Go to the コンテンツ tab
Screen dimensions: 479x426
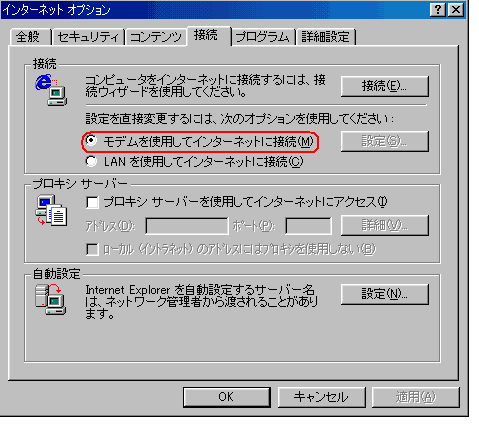[156, 37]
